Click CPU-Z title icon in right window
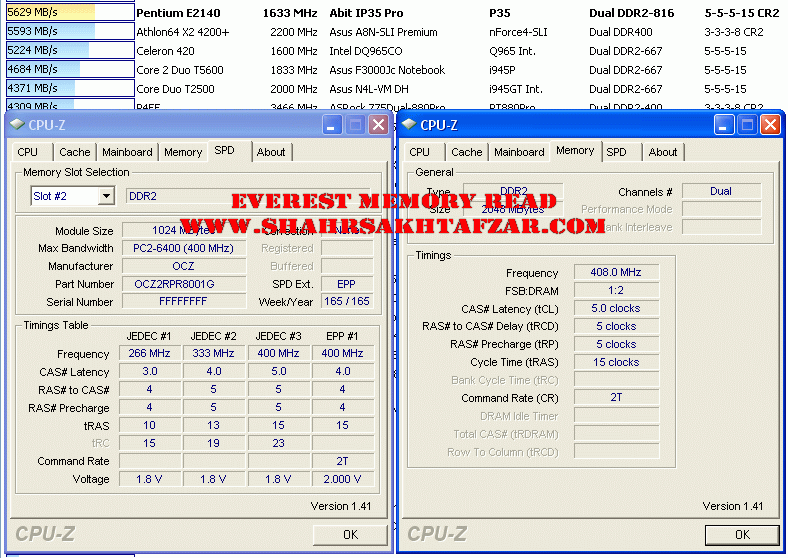 [409, 124]
